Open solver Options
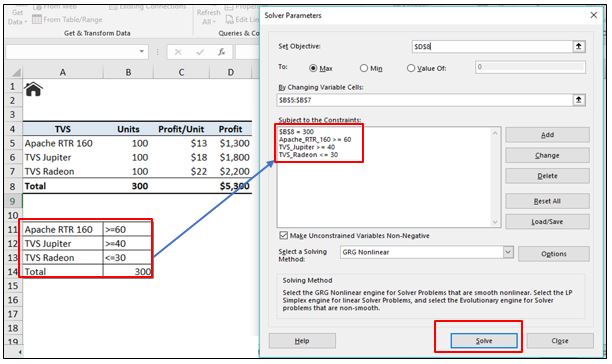Viewport: 612px width, 364px height. [x=553, y=254]
